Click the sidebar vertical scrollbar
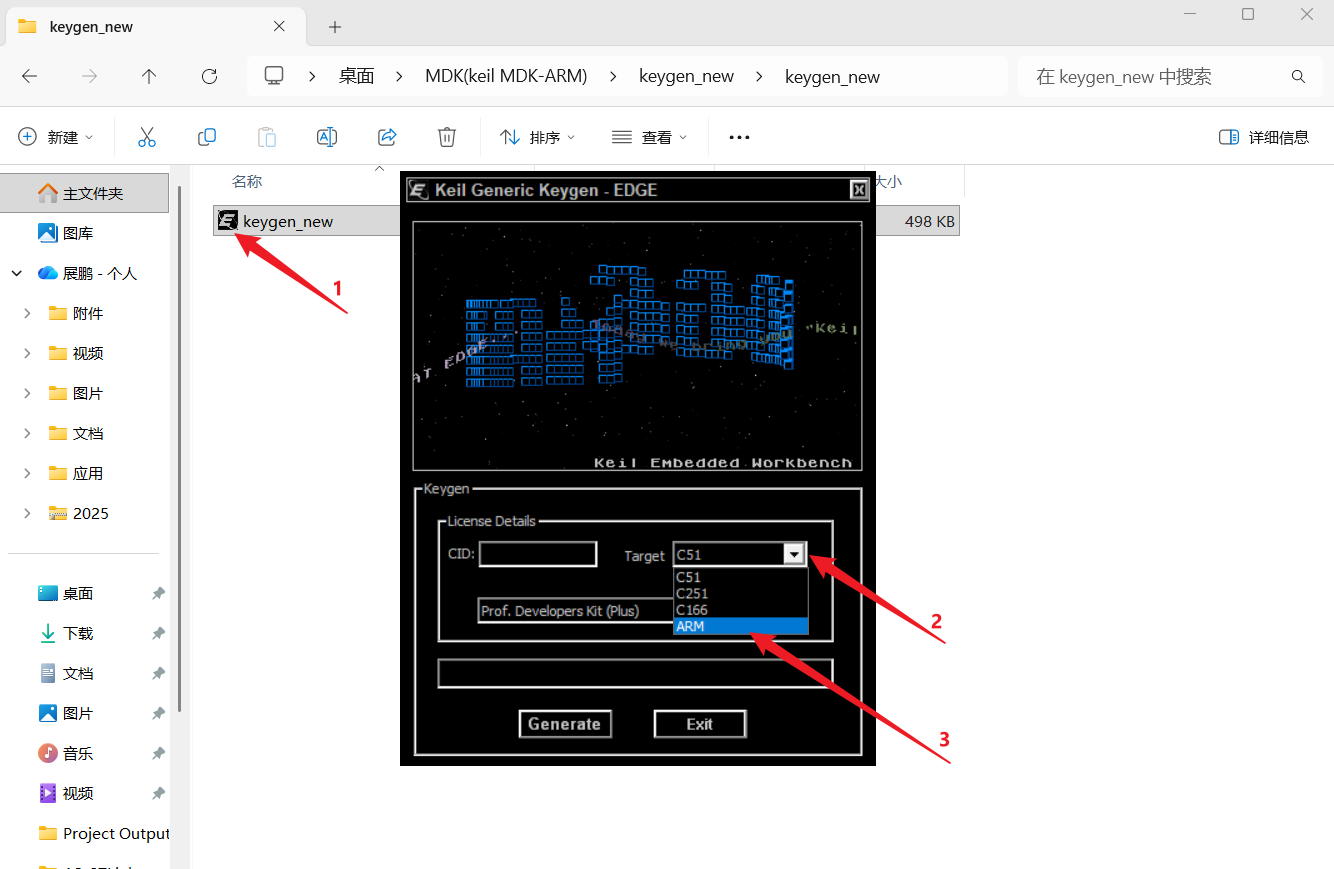The image size is (1334, 869). (180, 448)
